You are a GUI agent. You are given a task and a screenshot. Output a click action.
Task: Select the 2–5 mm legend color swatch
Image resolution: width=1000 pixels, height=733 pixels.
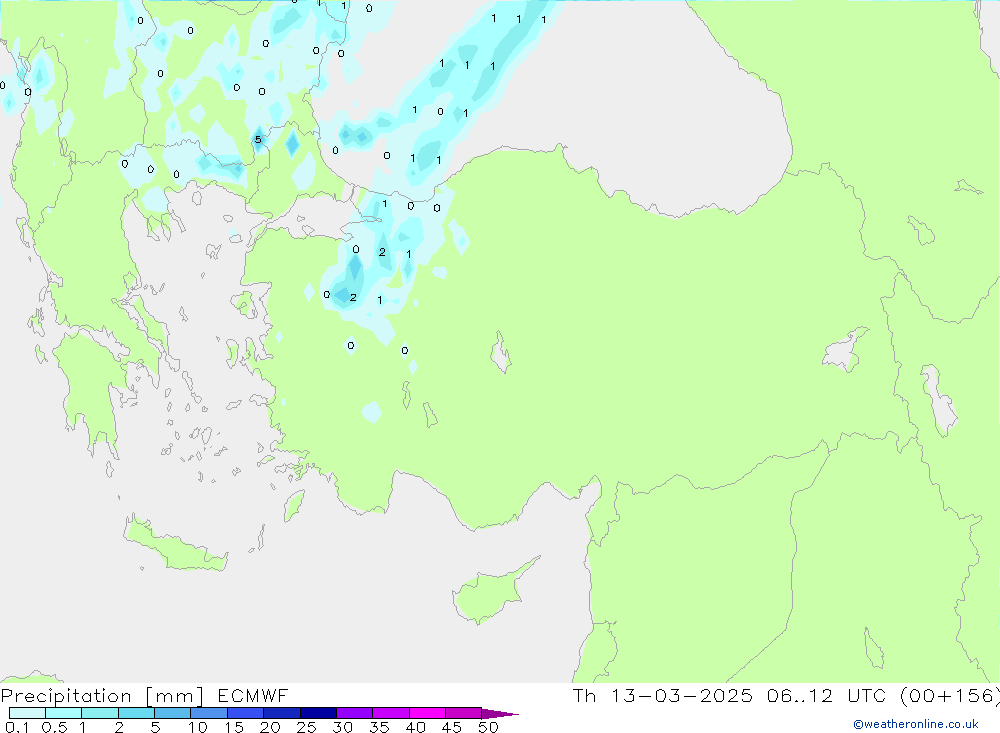(x=136, y=713)
